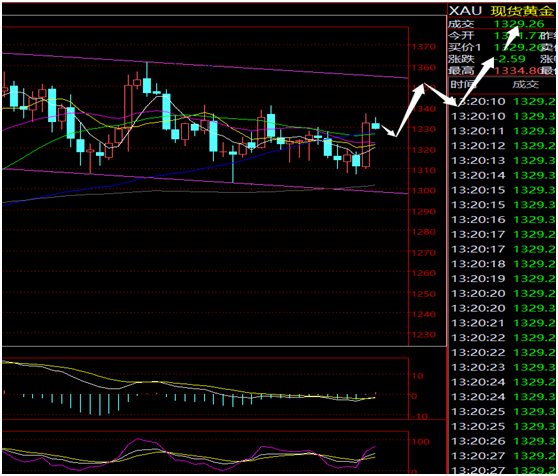Select the tick row at 13:20:11
Screen dimensions: 558x476
click(x=503, y=131)
